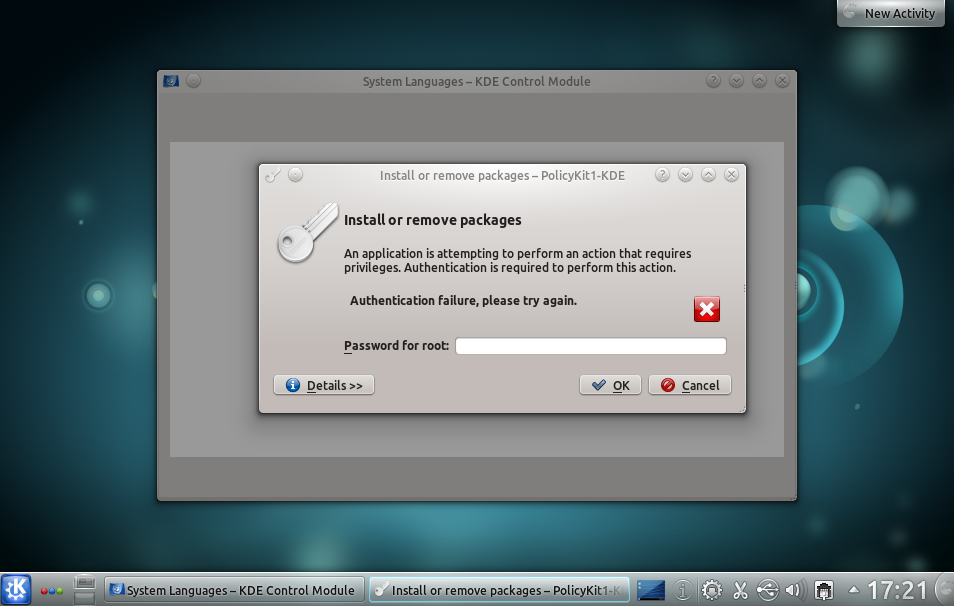Image resolution: width=954 pixels, height=606 pixels.
Task: Maximize the System Languages window
Action: [759, 81]
